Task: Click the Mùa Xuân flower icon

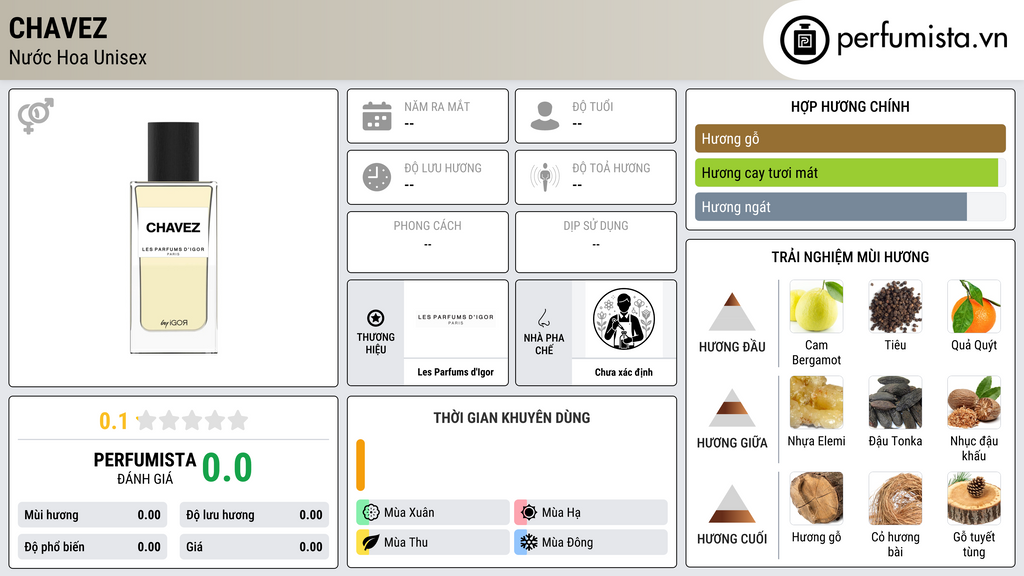Action: click(x=370, y=513)
